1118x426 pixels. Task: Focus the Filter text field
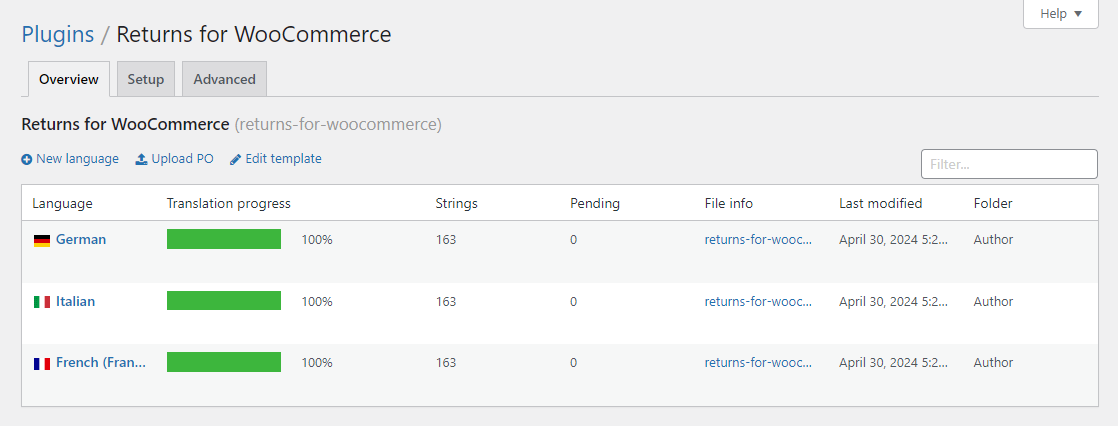(x=1009, y=164)
